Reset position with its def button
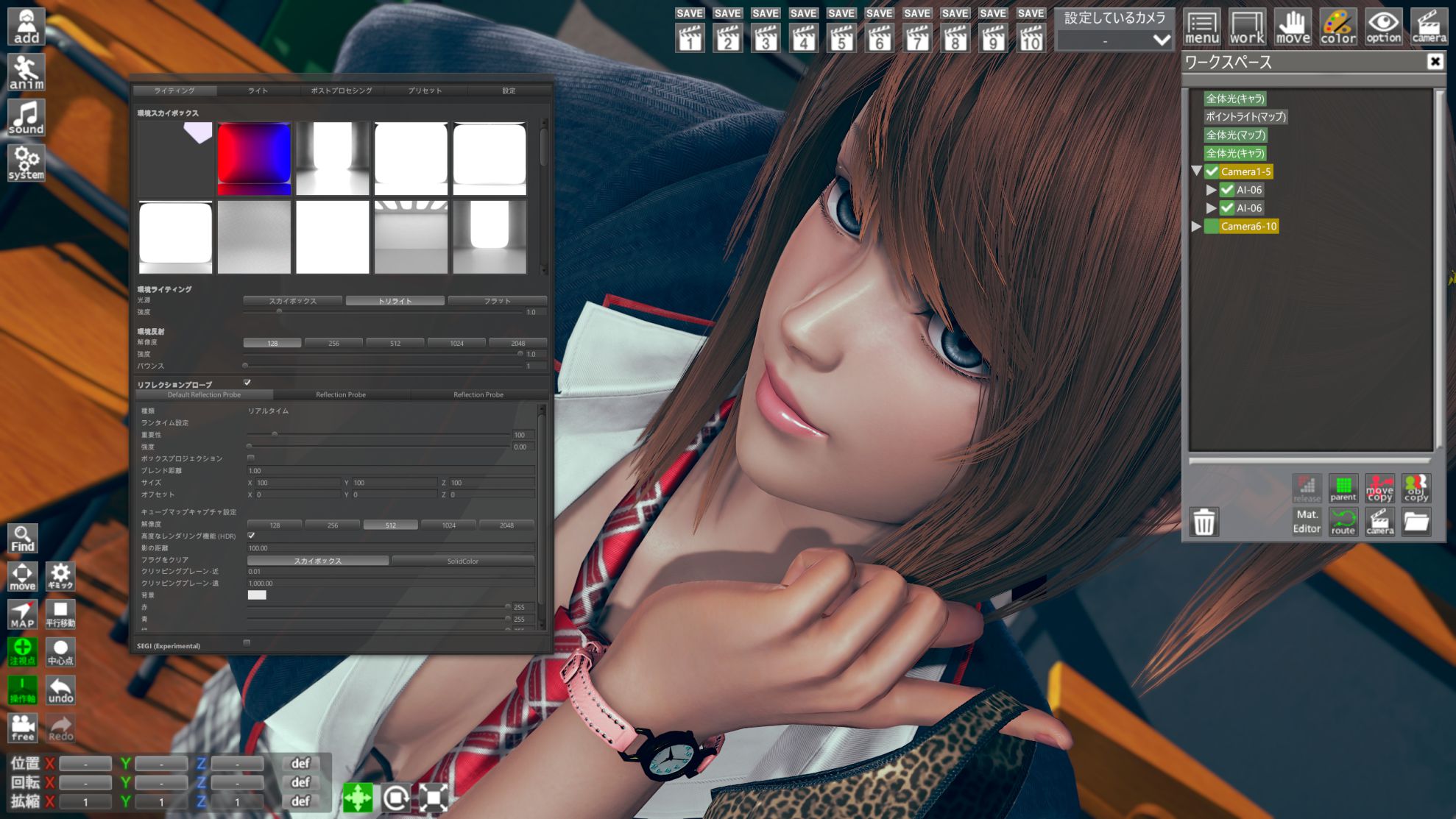 pyautogui.click(x=300, y=763)
